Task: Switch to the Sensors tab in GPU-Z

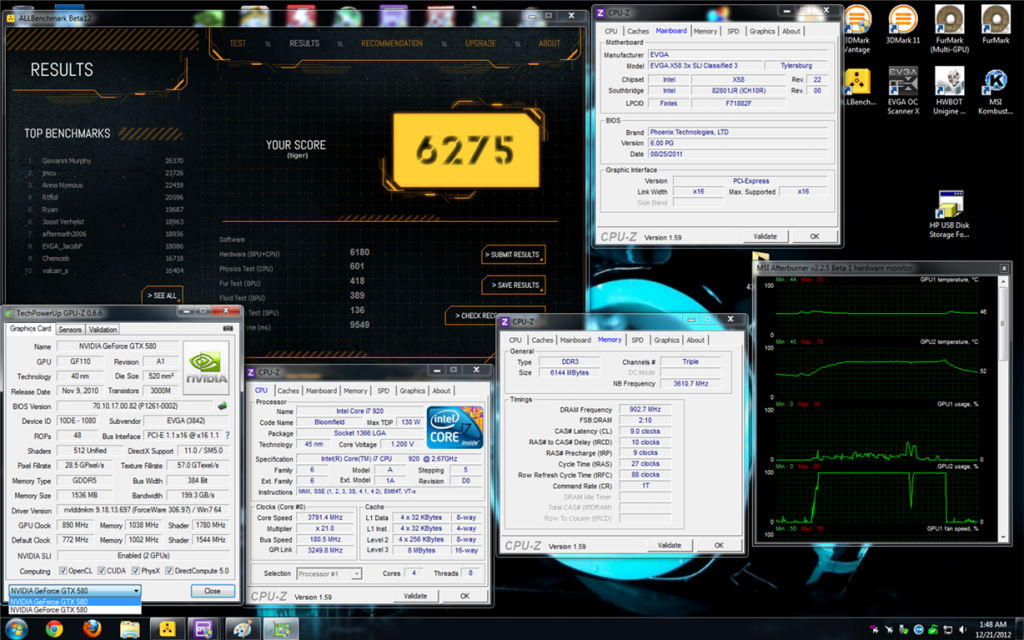Action: point(70,330)
